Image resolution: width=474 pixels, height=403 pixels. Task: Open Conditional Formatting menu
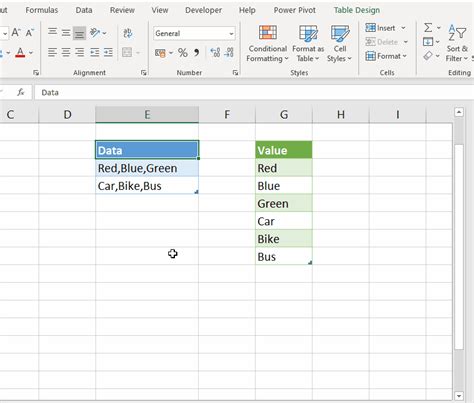[267, 44]
